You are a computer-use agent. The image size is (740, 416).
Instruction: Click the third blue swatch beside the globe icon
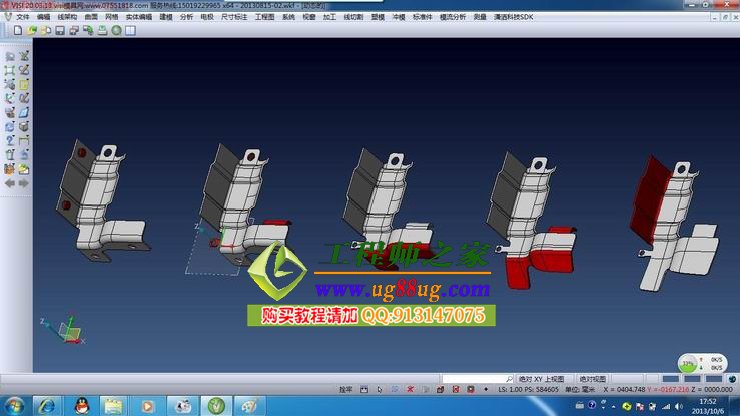pyautogui.click(x=714, y=379)
